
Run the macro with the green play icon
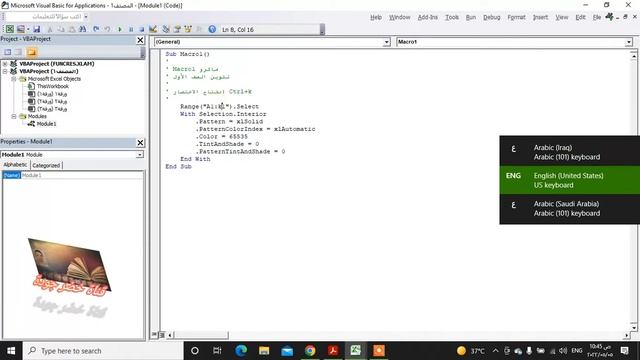pos(120,29)
